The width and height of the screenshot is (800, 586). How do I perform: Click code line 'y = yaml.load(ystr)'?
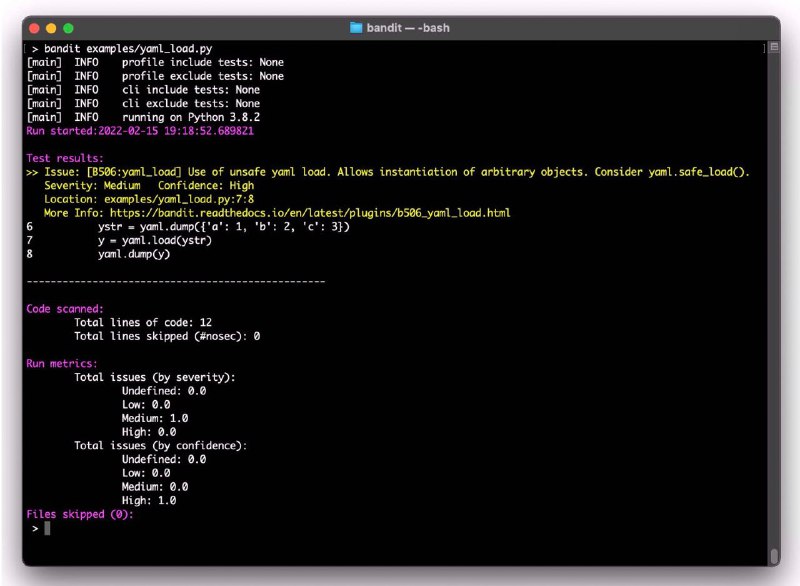pos(155,240)
